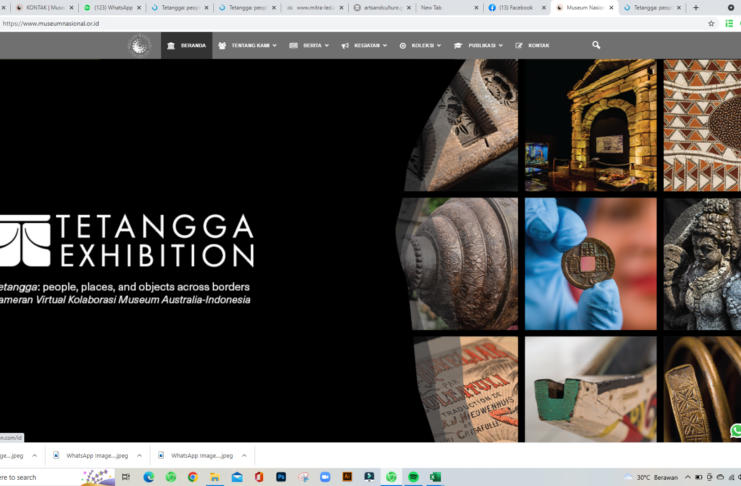Open the KONTAK menu item
Image resolution: width=741 pixels, height=486 pixels.
532,45
